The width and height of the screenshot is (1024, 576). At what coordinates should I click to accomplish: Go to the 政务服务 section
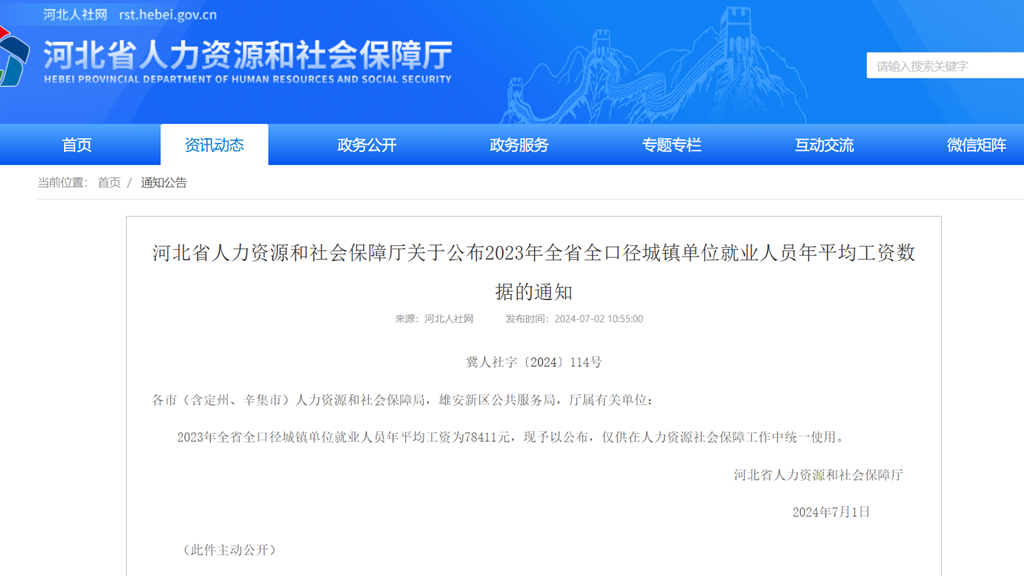click(519, 145)
